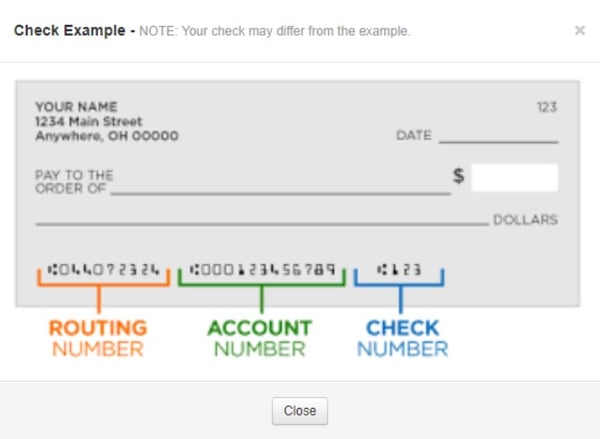Click the Anywhere, OH 00000 line
The image size is (600, 439).
point(107,136)
